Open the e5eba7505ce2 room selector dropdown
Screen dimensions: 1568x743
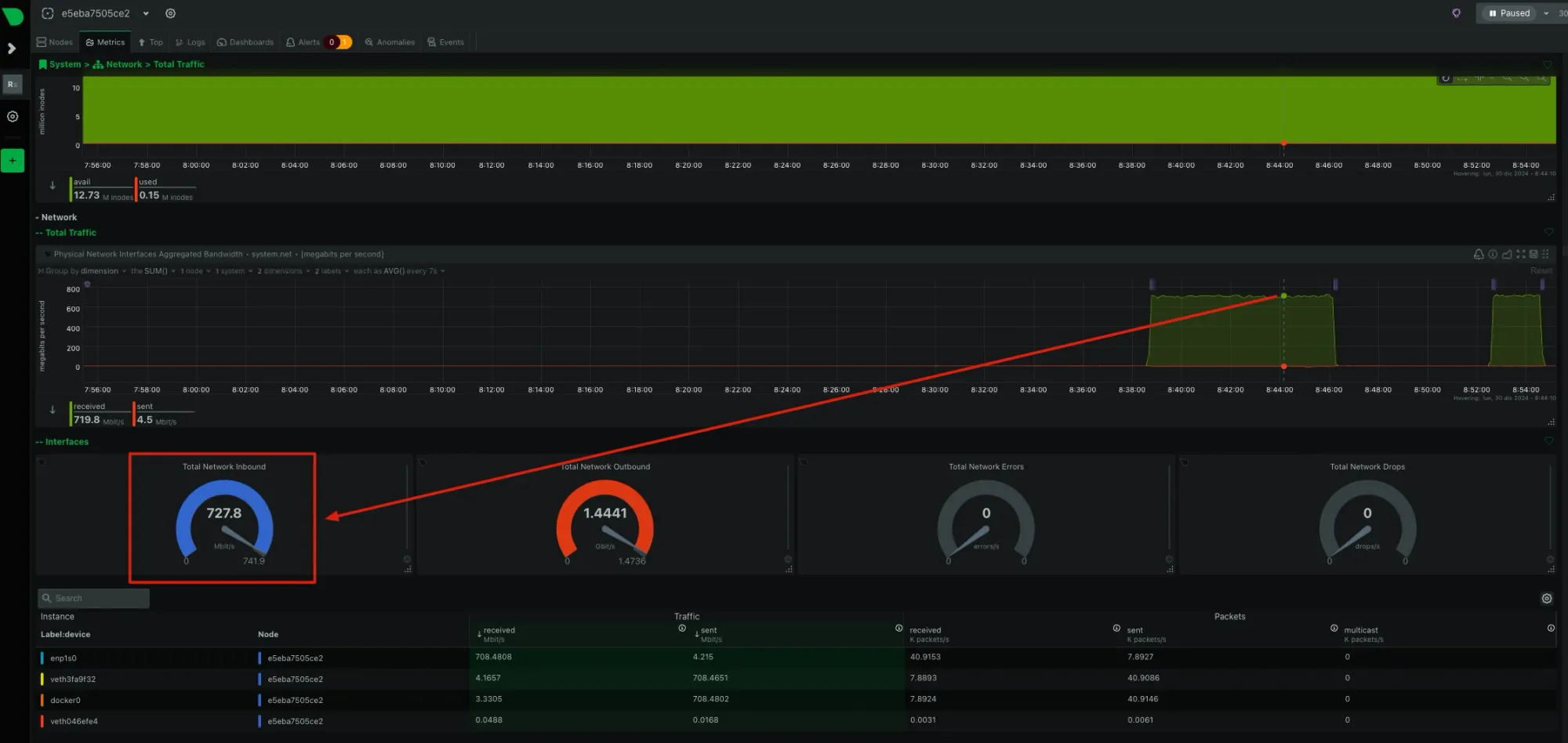point(146,13)
